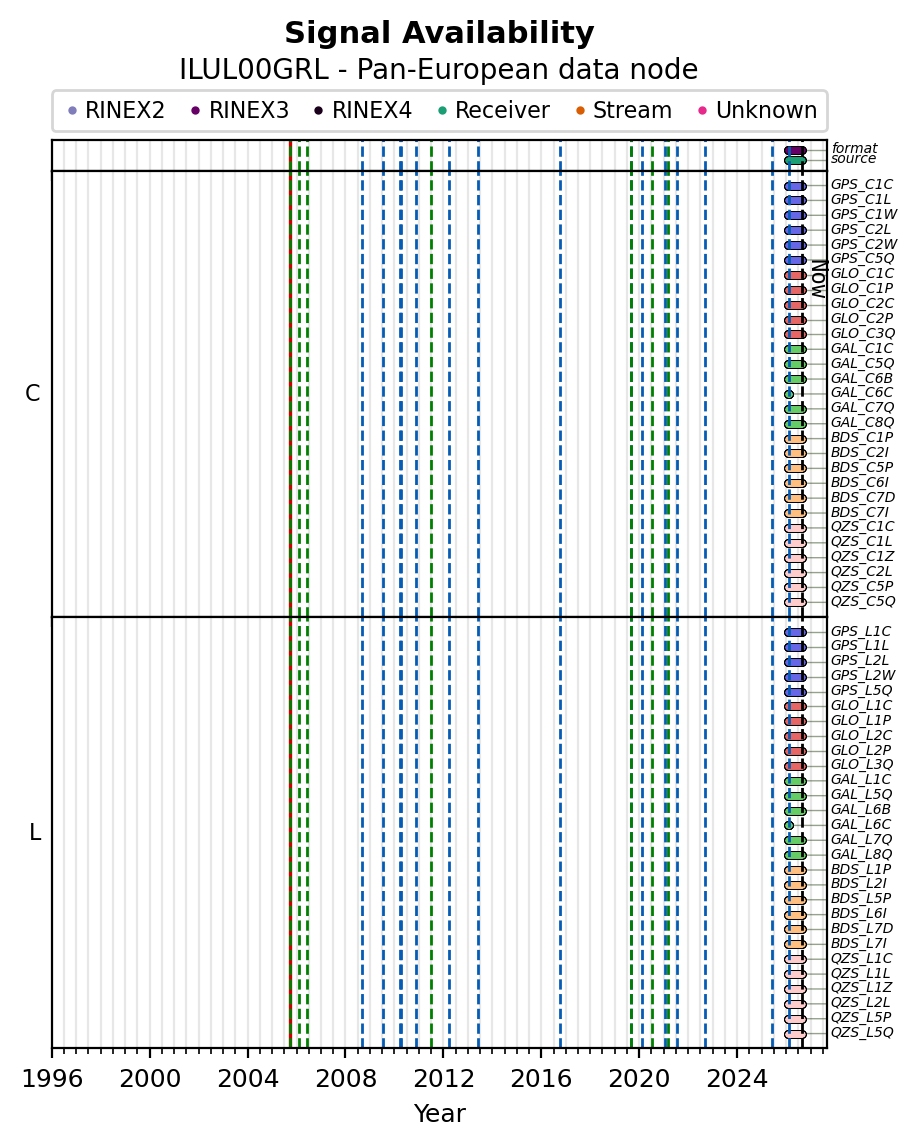The height and width of the screenshot is (1147, 918).
Task: Click the QZS_C5Q signal label
Action: [863, 601]
